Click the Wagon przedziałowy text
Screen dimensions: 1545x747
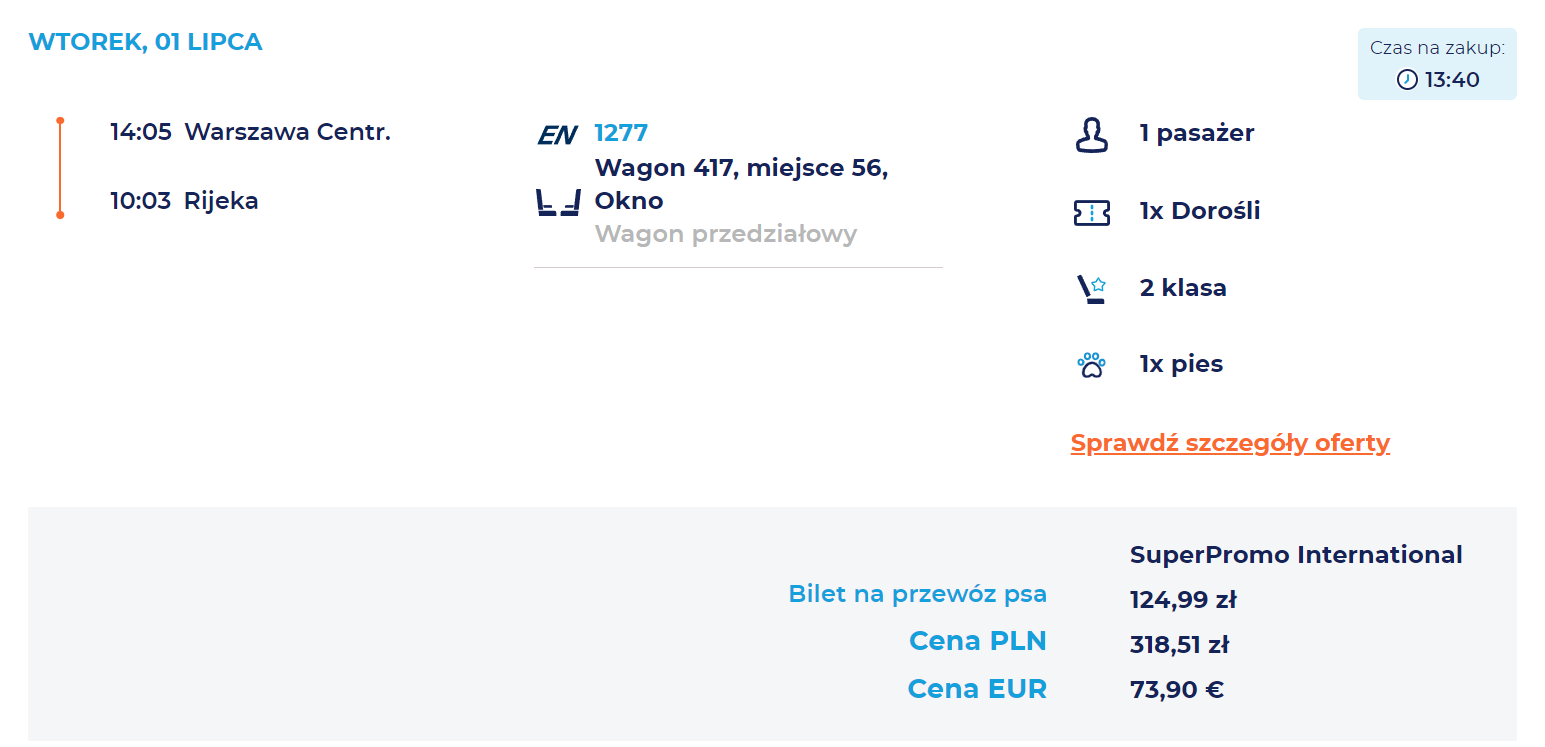(x=725, y=235)
